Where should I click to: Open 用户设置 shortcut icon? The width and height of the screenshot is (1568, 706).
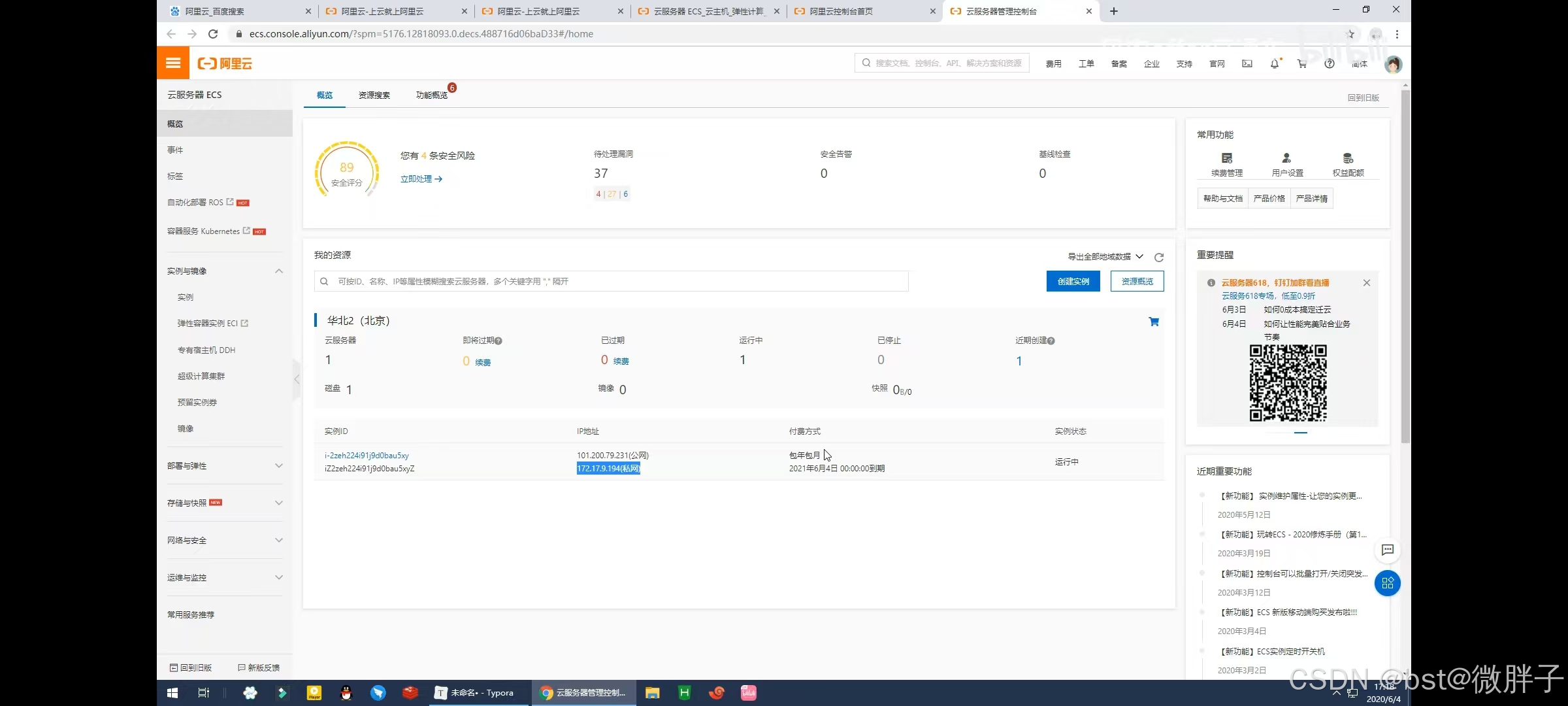pos(1286,159)
